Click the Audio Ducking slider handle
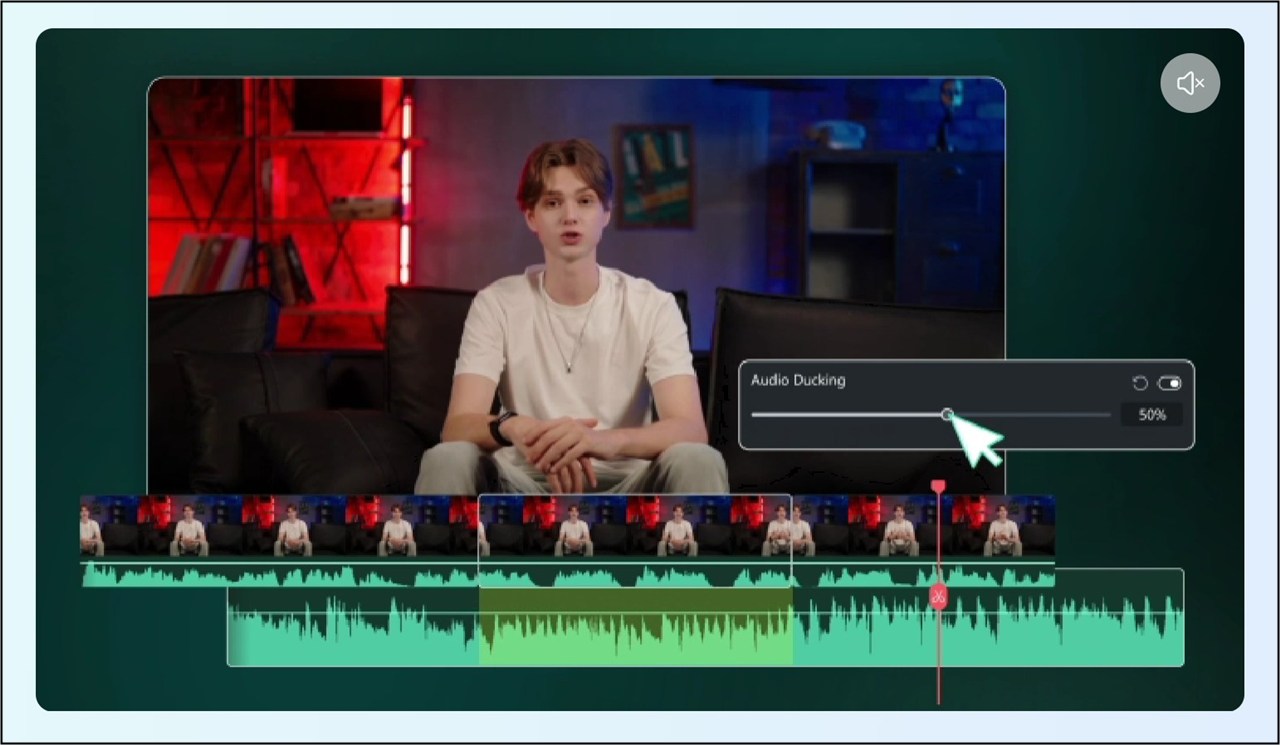 pos(947,414)
